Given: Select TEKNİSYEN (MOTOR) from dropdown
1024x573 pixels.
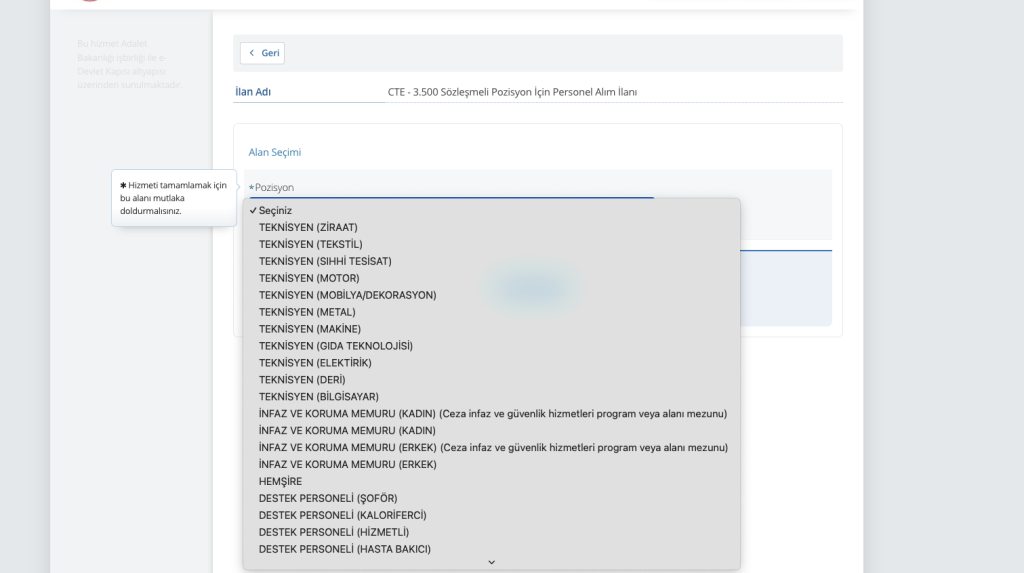Looking at the screenshot, I should [x=309, y=278].
